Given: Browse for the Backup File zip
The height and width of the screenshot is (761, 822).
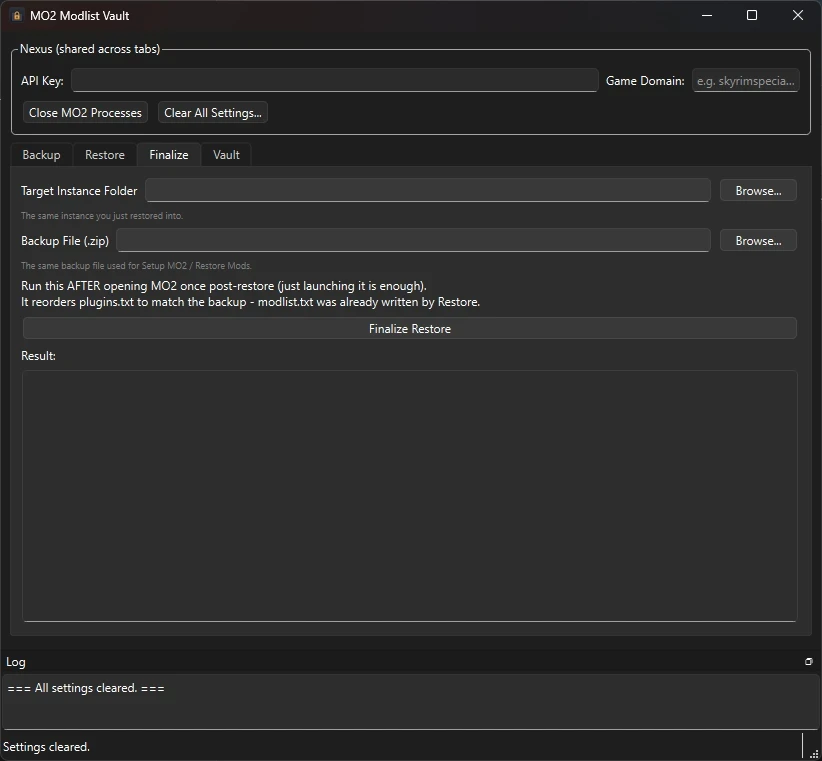Looking at the screenshot, I should pos(758,241).
